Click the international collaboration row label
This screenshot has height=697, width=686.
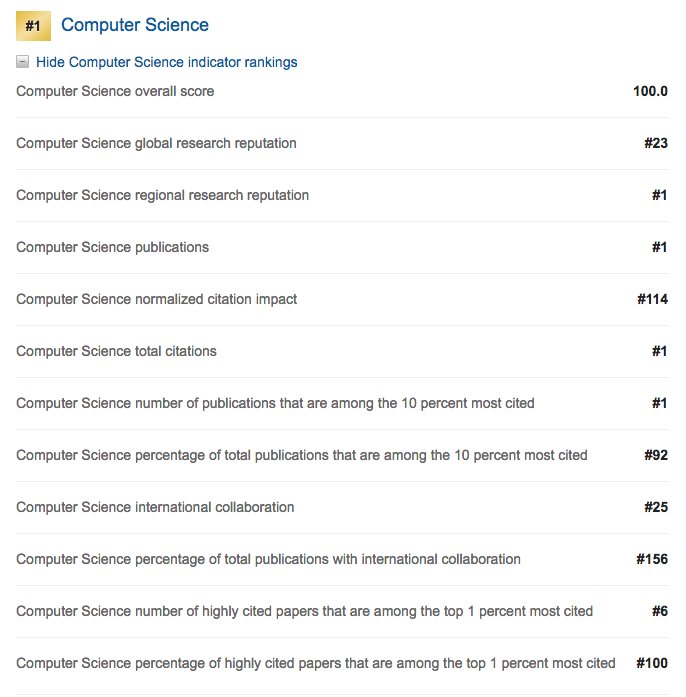[x=155, y=507]
